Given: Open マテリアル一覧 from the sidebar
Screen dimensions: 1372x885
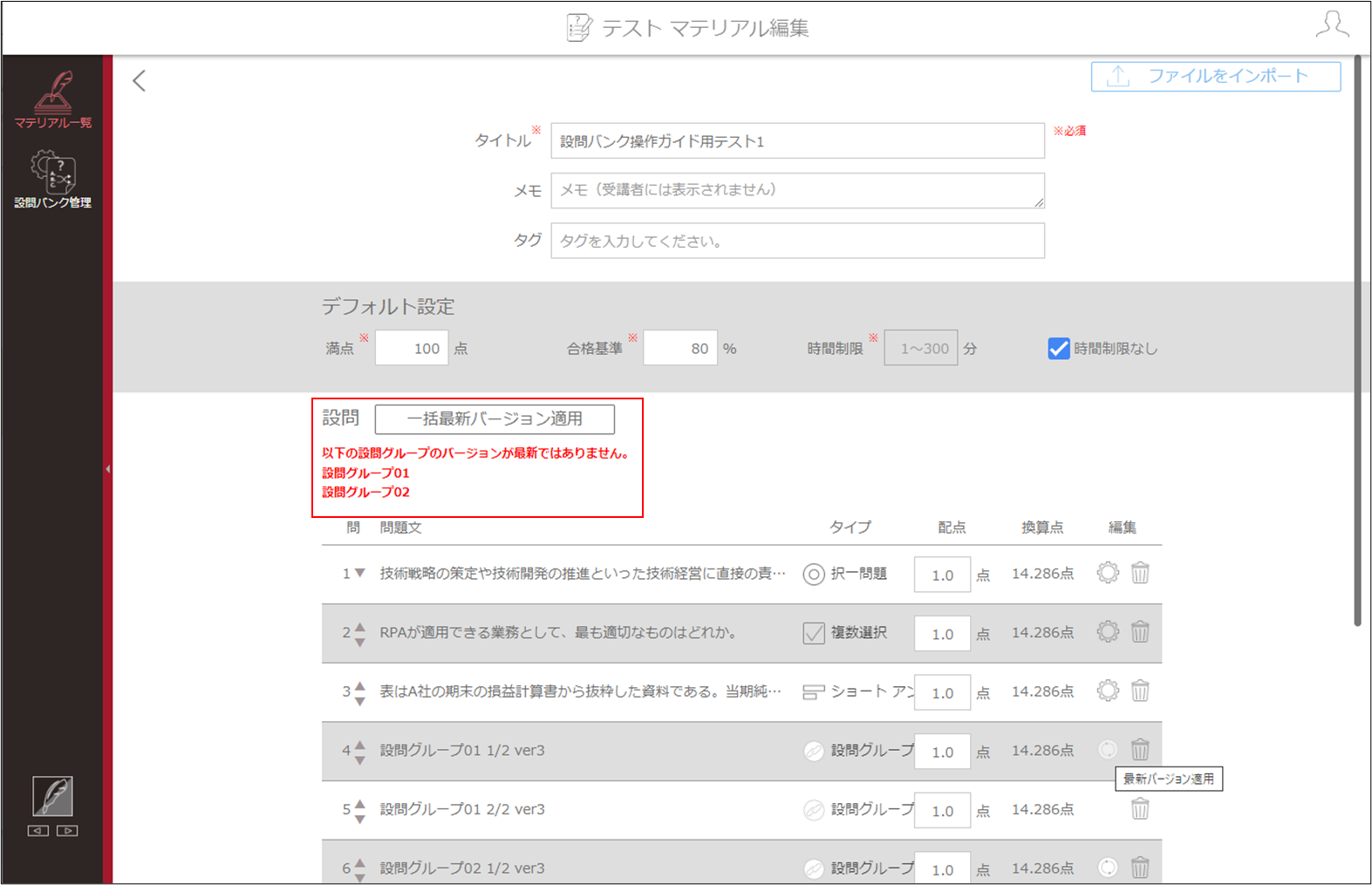Looking at the screenshot, I should [x=52, y=99].
